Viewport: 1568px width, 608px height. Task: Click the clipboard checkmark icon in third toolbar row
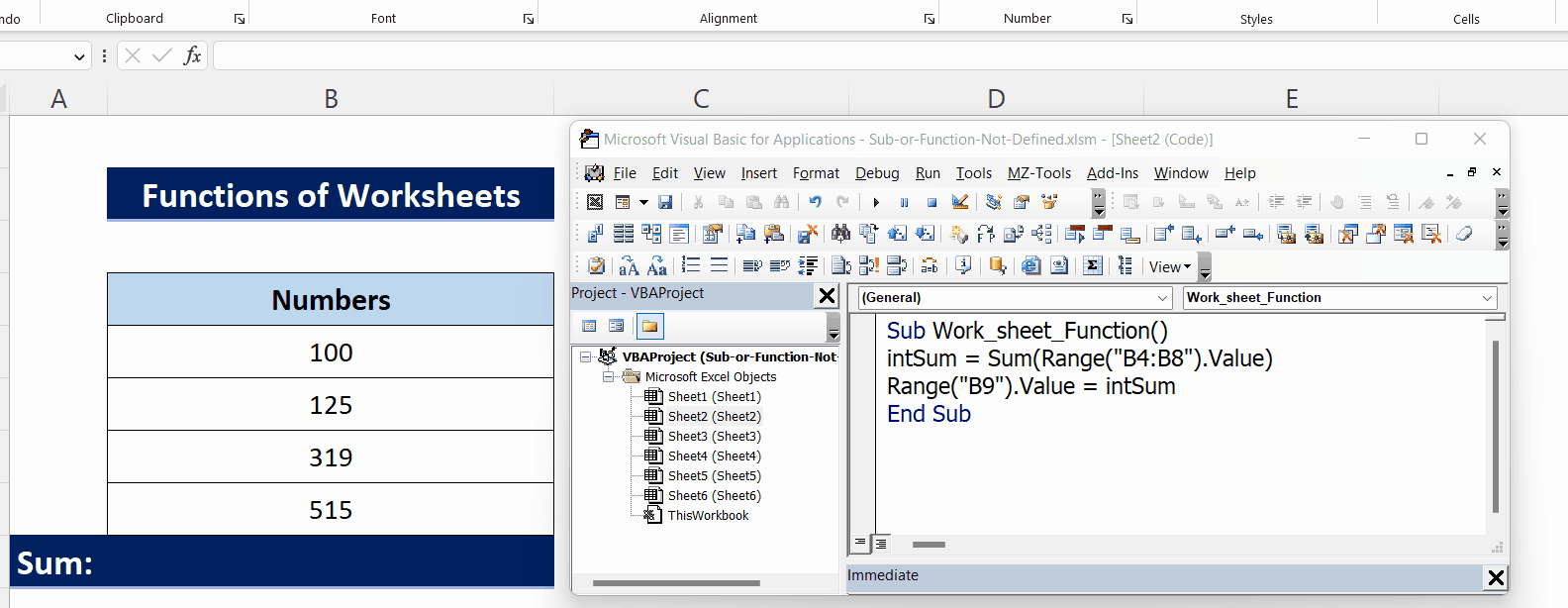(596, 265)
